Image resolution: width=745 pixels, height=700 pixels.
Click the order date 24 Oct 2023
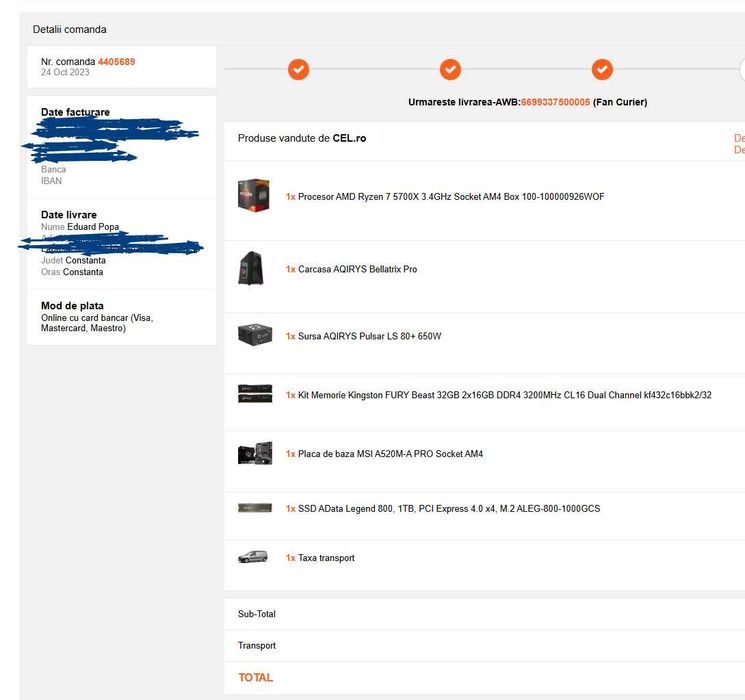(65, 72)
